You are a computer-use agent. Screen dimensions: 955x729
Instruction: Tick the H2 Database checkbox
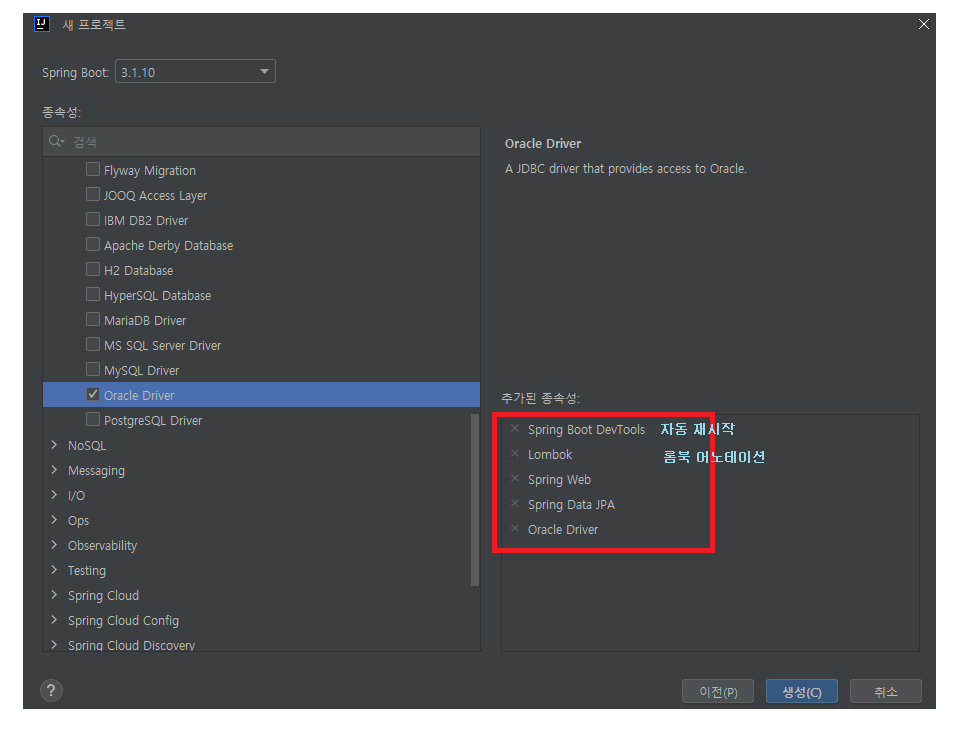(93, 269)
